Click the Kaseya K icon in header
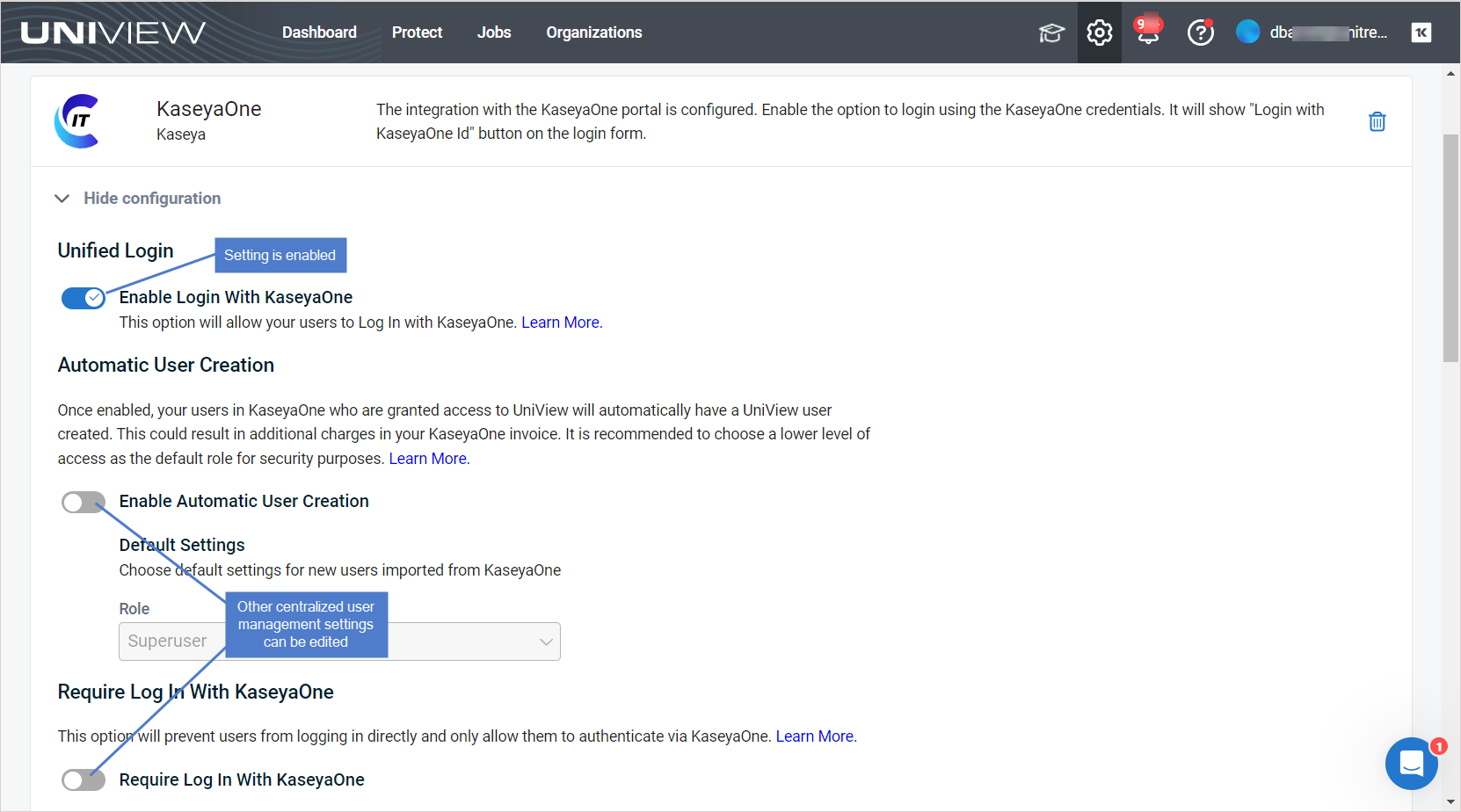The image size is (1461, 812). pos(1421,33)
